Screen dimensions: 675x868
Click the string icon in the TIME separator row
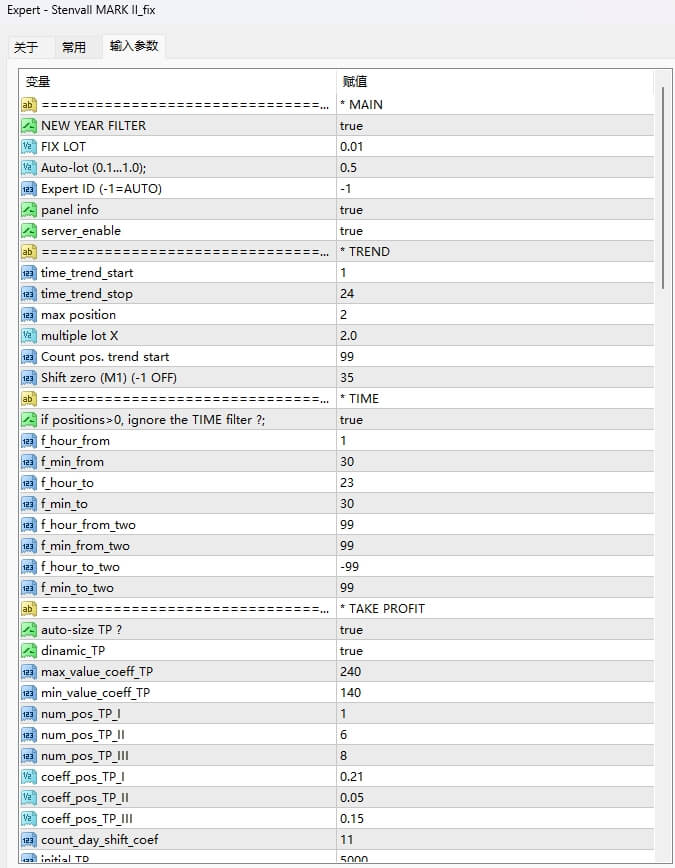click(x=29, y=399)
